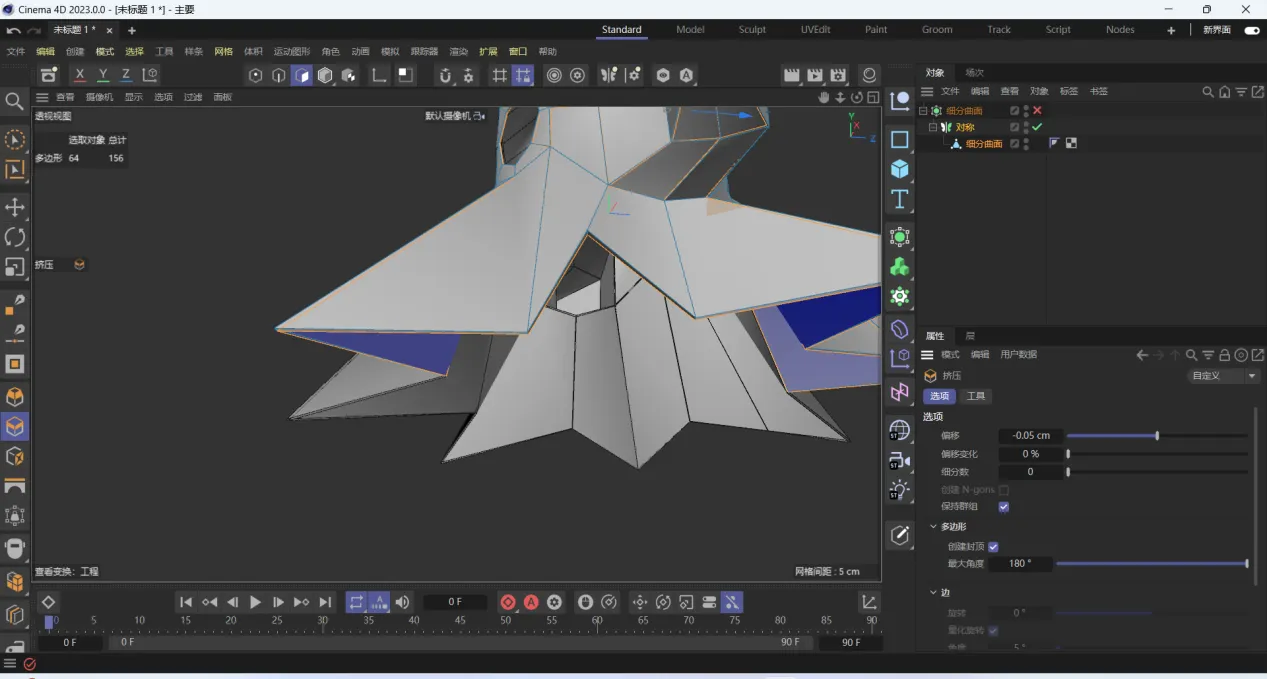Image resolution: width=1267 pixels, height=679 pixels.
Task: Toggle the X axis lock icon
Action: point(80,75)
